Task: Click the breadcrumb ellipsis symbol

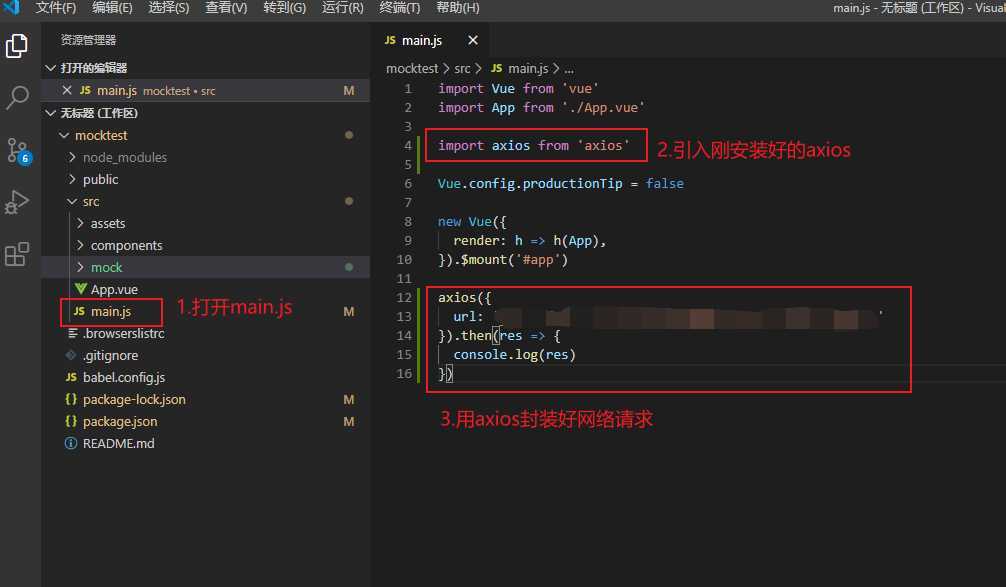Action: 568,69
